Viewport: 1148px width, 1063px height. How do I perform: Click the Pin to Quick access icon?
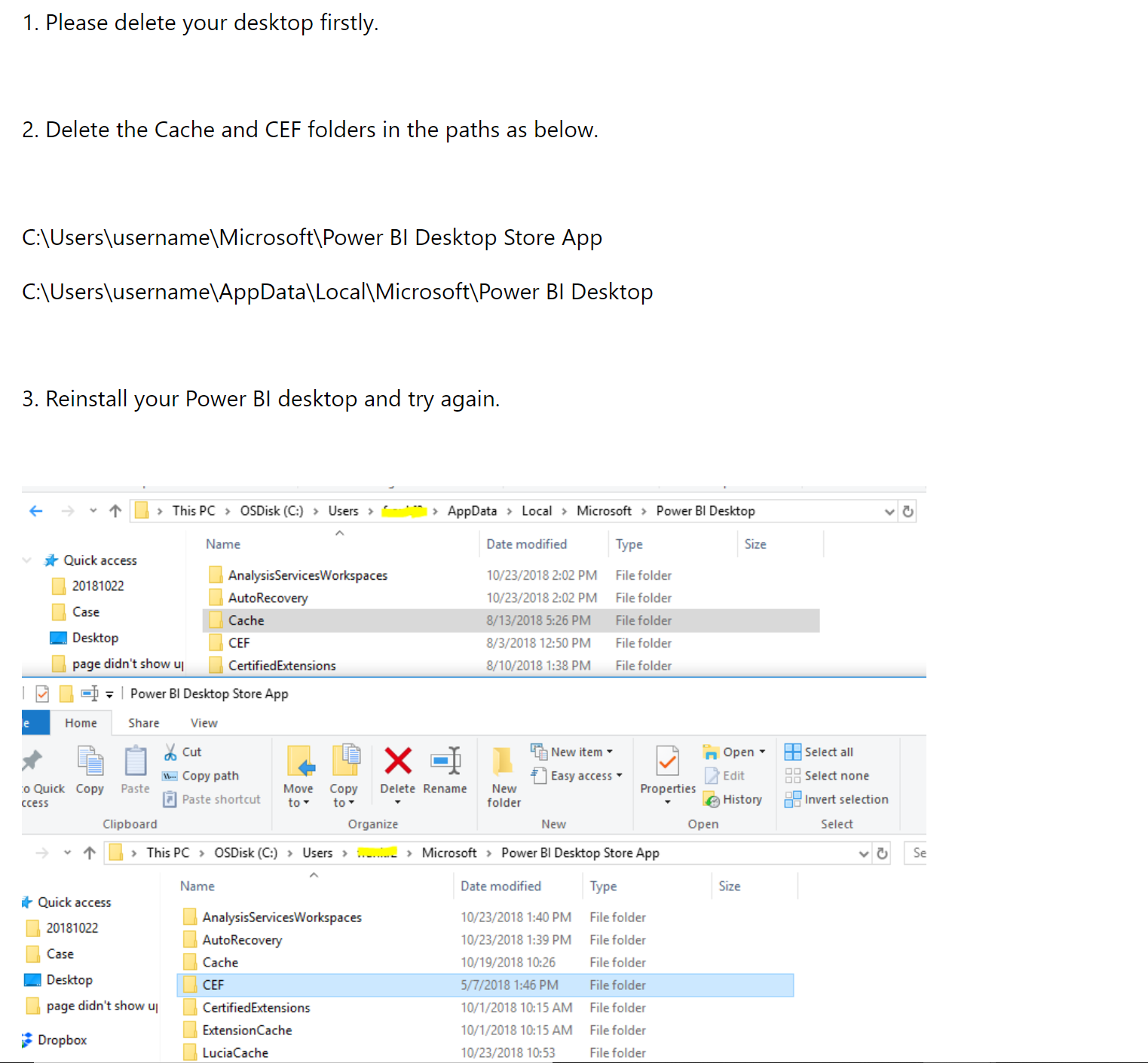[32, 760]
